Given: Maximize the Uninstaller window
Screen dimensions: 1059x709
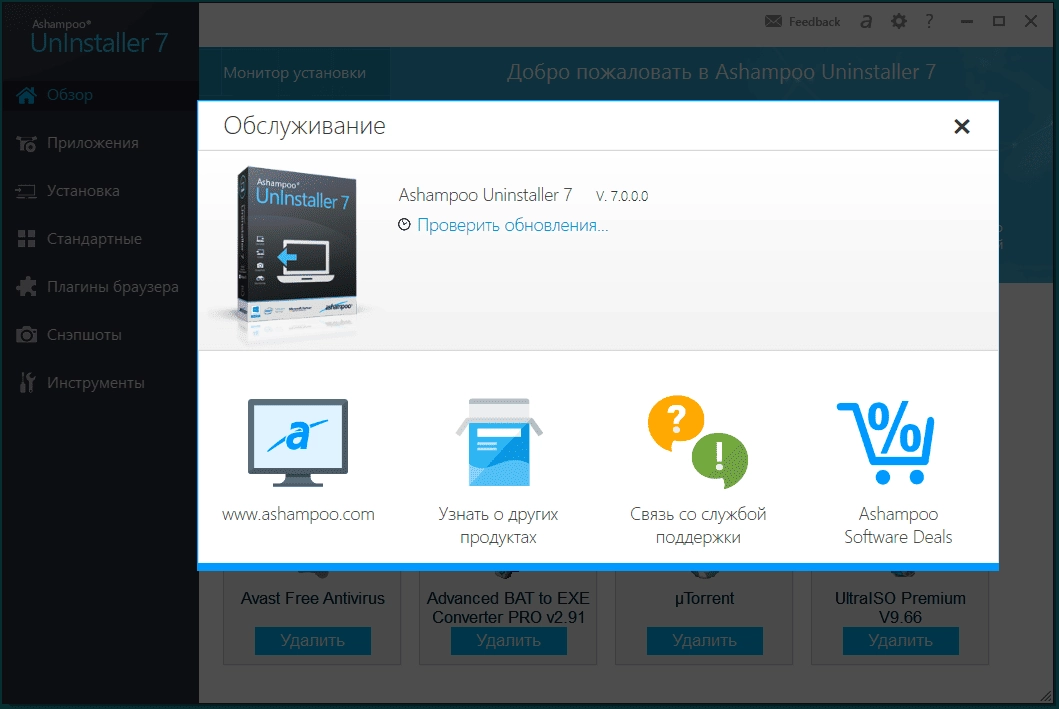Looking at the screenshot, I should click(x=999, y=22).
